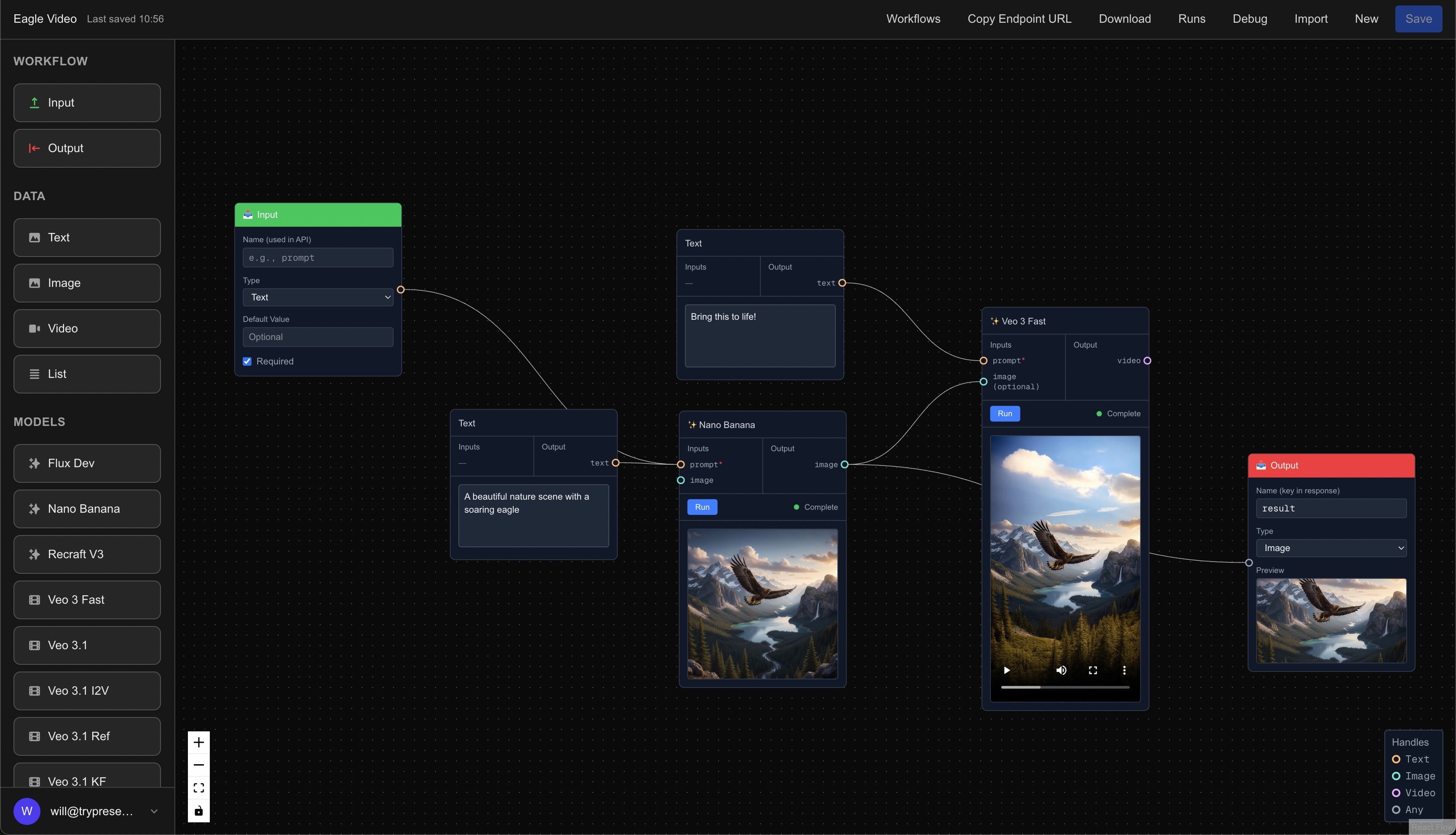Click the fit view icon

(x=198, y=788)
